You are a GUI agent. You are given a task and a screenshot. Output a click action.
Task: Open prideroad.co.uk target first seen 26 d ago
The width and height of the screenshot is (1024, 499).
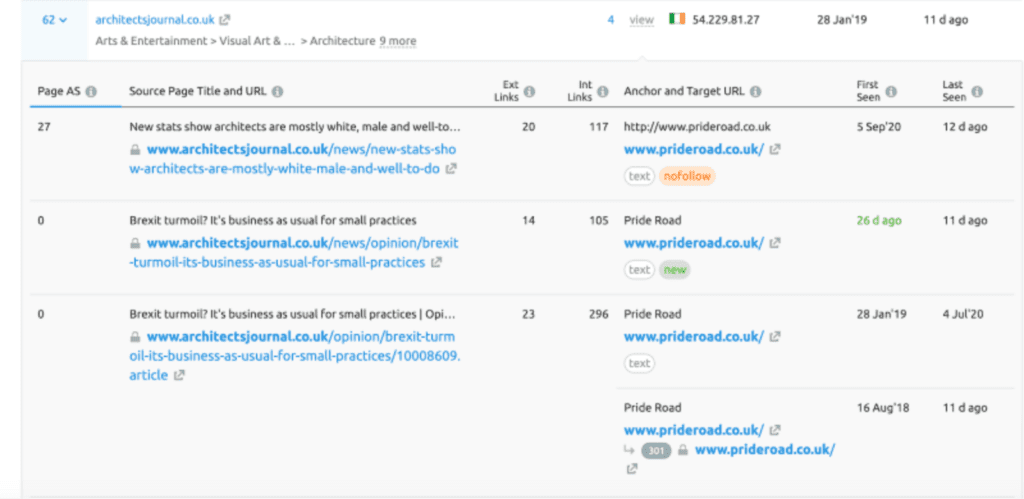coord(694,243)
